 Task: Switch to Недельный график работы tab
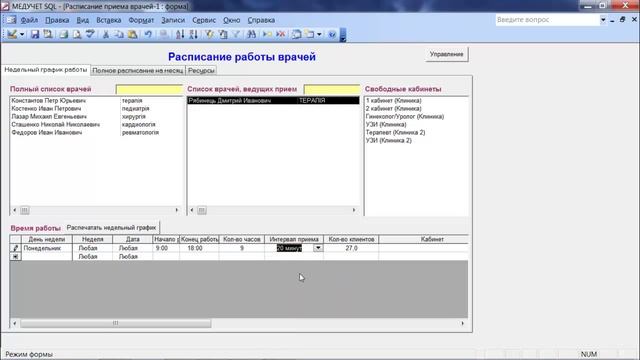46,70
